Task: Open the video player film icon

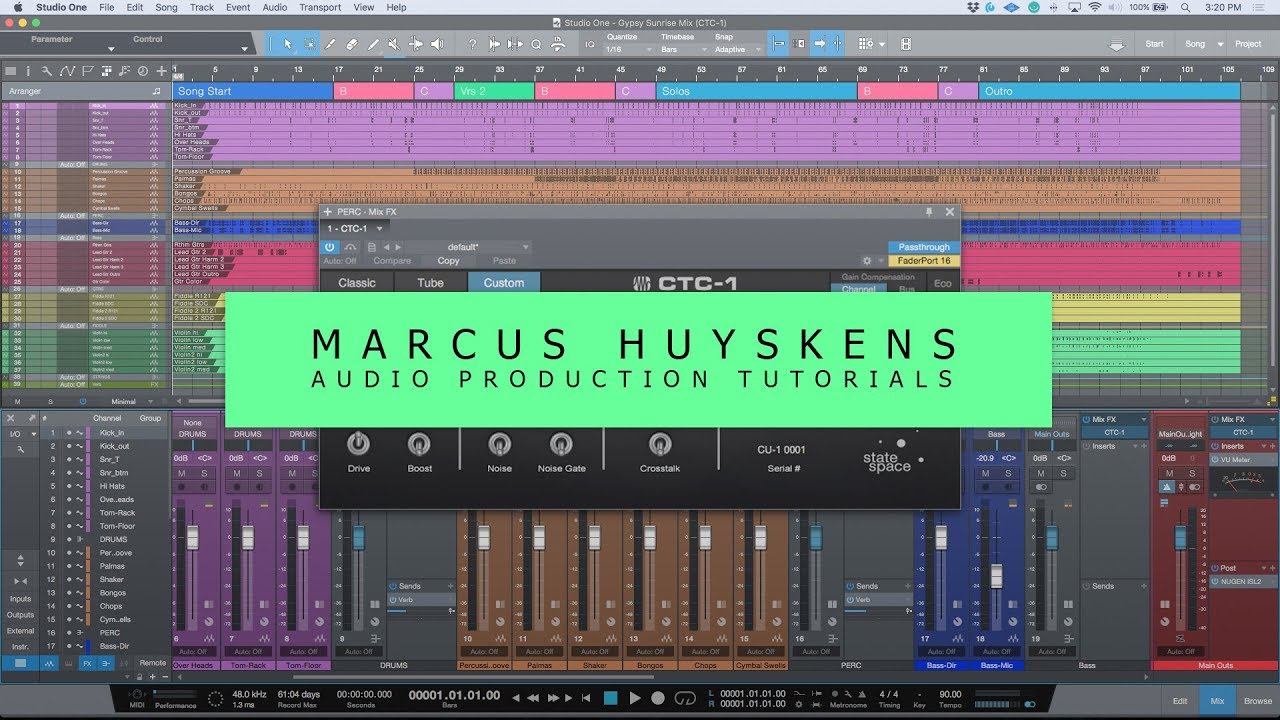Action: point(905,44)
